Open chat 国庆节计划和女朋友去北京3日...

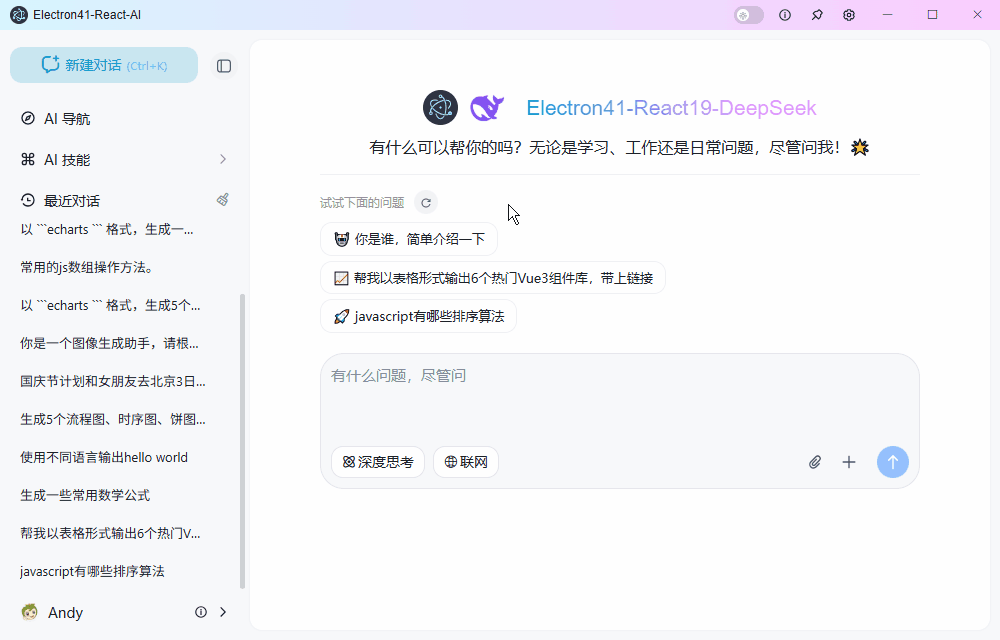112,381
